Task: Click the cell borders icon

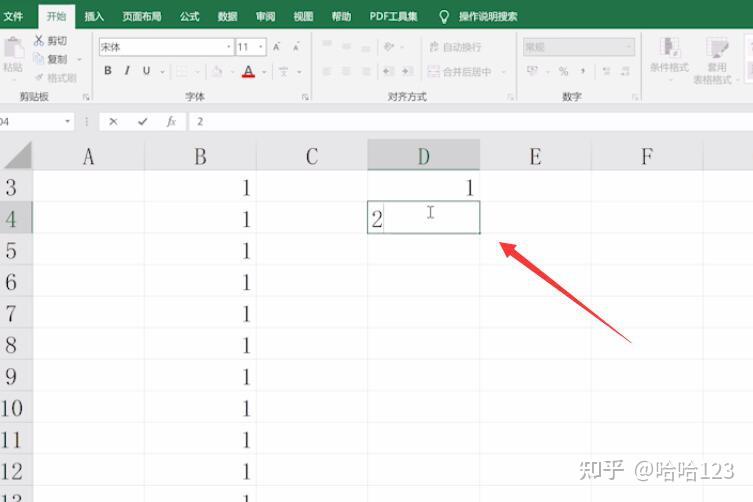Action: [182, 72]
